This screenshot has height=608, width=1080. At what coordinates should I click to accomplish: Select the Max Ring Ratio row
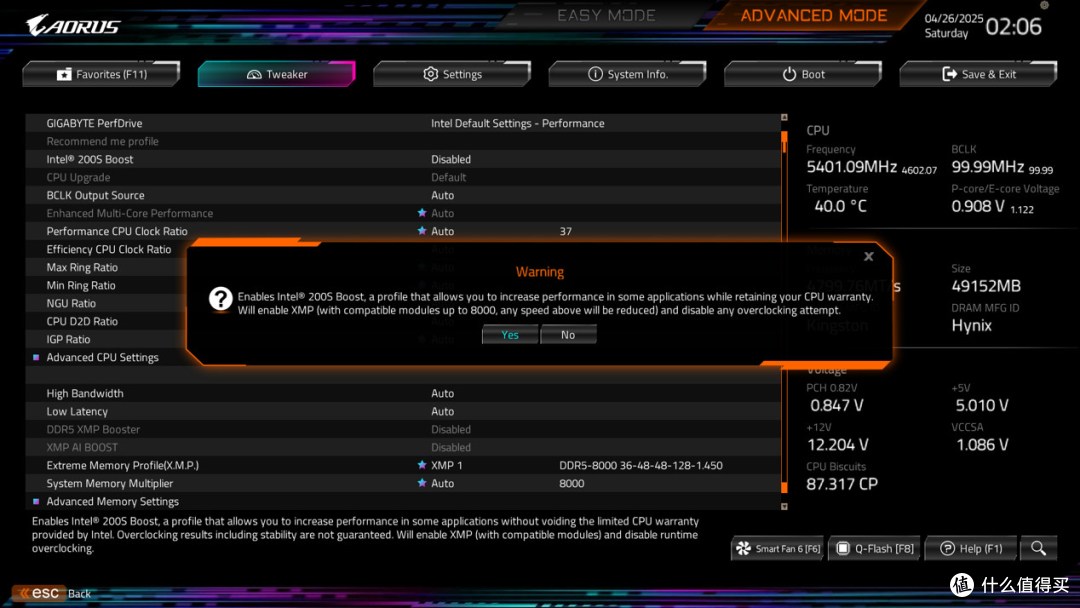[106, 267]
